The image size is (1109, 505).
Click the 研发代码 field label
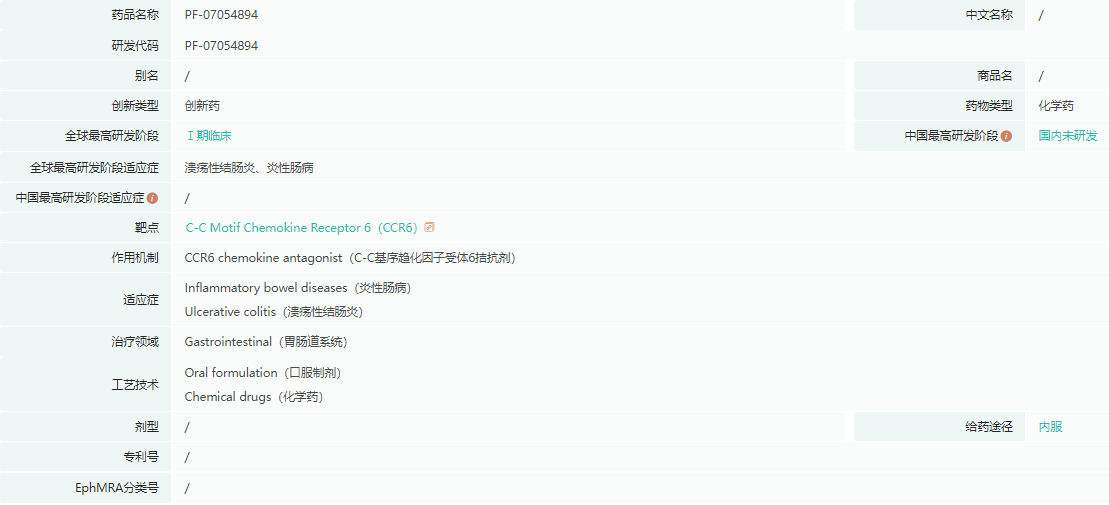click(x=135, y=46)
